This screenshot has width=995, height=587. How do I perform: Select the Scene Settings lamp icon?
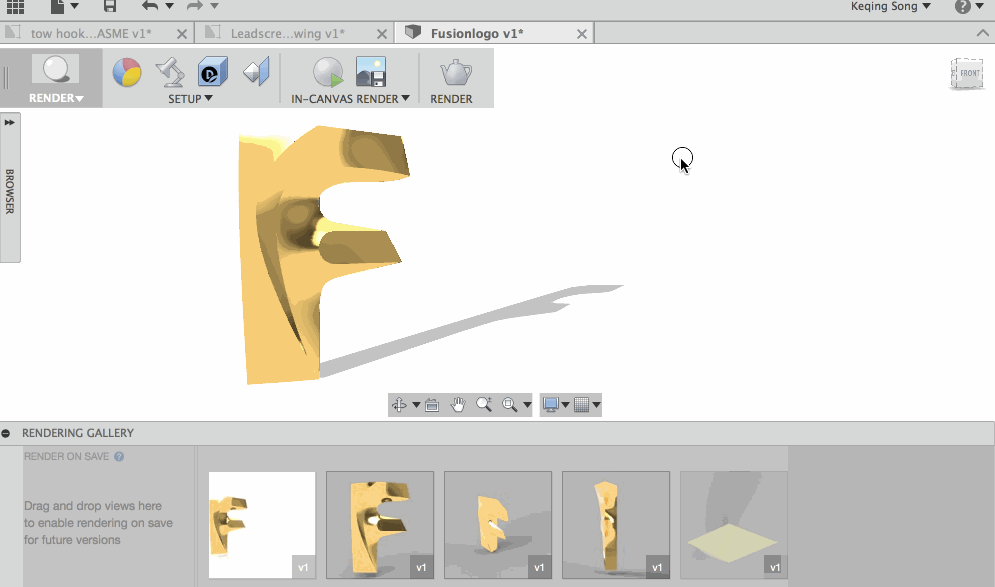coord(170,72)
